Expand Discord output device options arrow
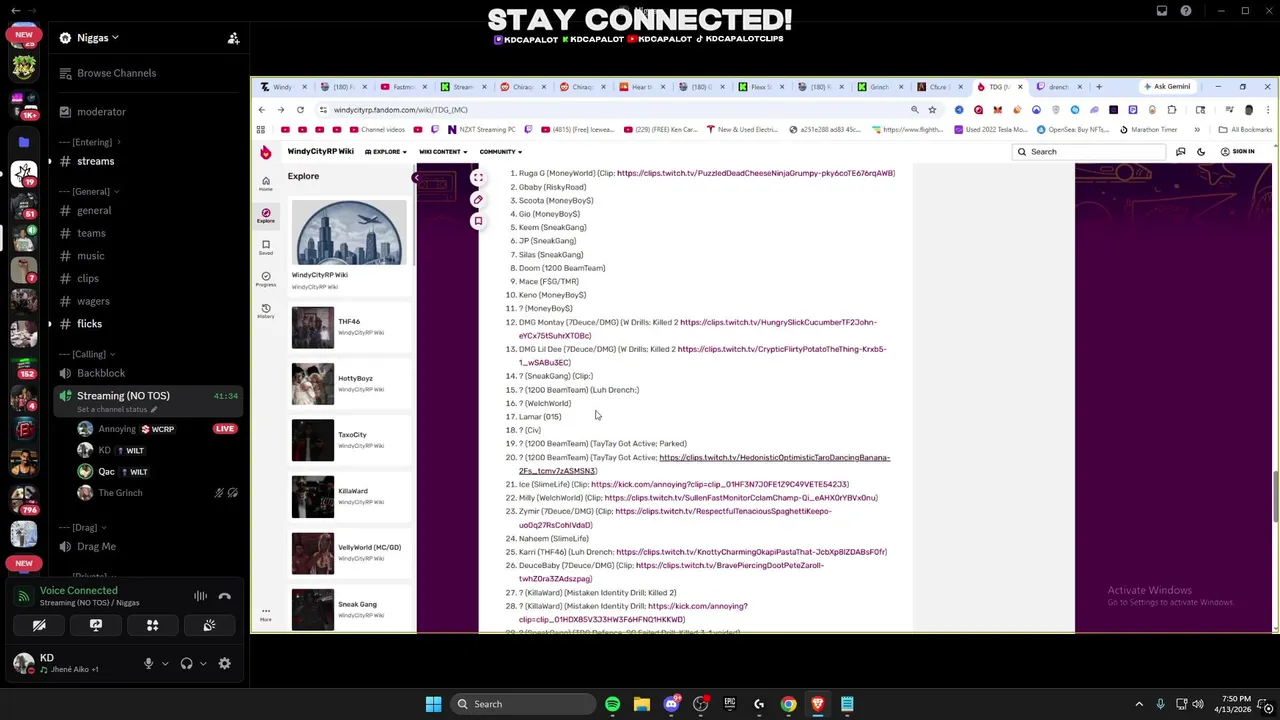The height and width of the screenshot is (720, 1280). pos(203,663)
